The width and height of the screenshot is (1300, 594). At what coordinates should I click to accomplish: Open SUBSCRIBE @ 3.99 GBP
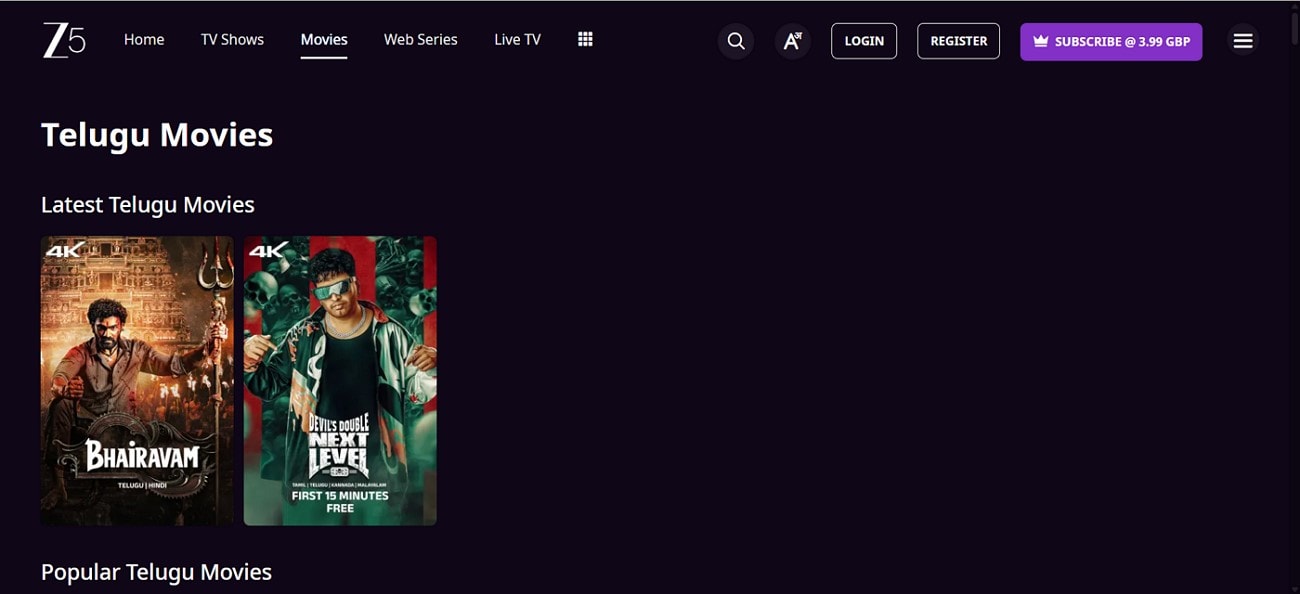[x=1111, y=41]
